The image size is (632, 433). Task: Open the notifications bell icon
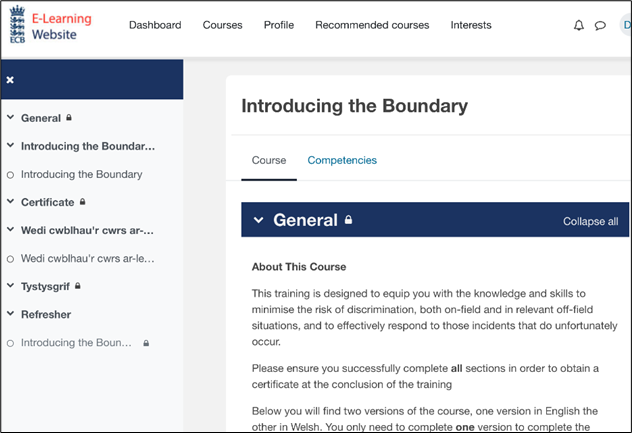pos(578,26)
